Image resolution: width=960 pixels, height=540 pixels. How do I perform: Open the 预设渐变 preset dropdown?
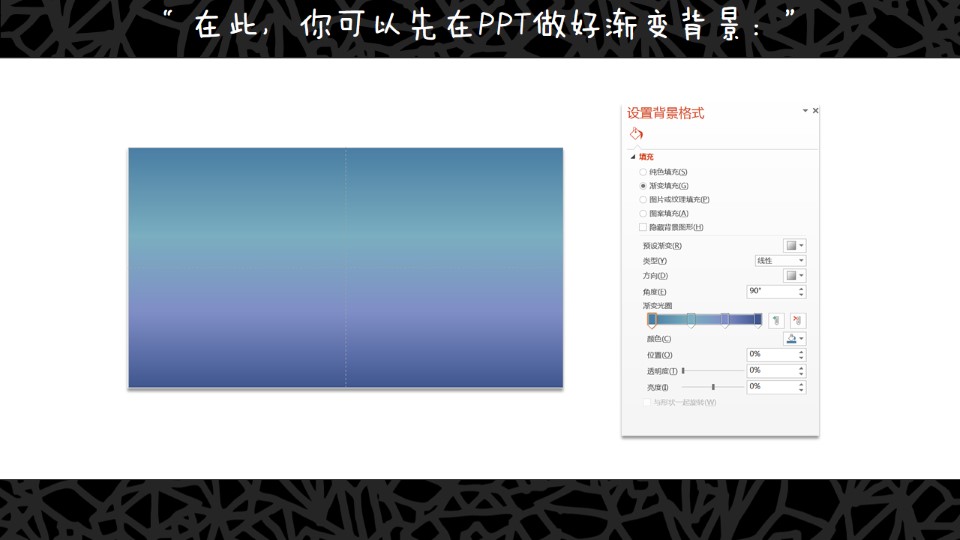(794, 246)
